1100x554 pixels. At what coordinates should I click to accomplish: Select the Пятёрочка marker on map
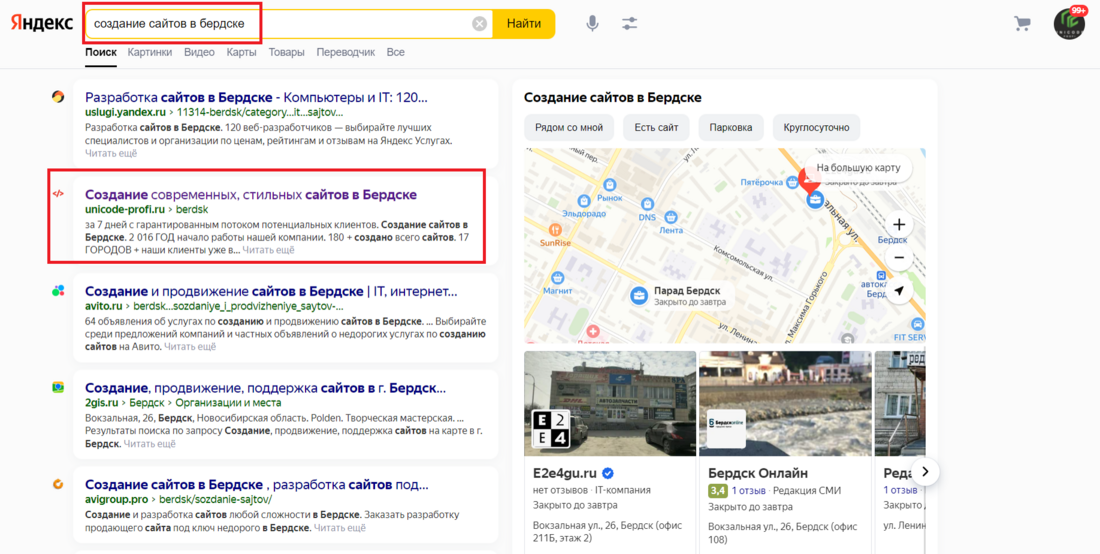[x=793, y=182]
